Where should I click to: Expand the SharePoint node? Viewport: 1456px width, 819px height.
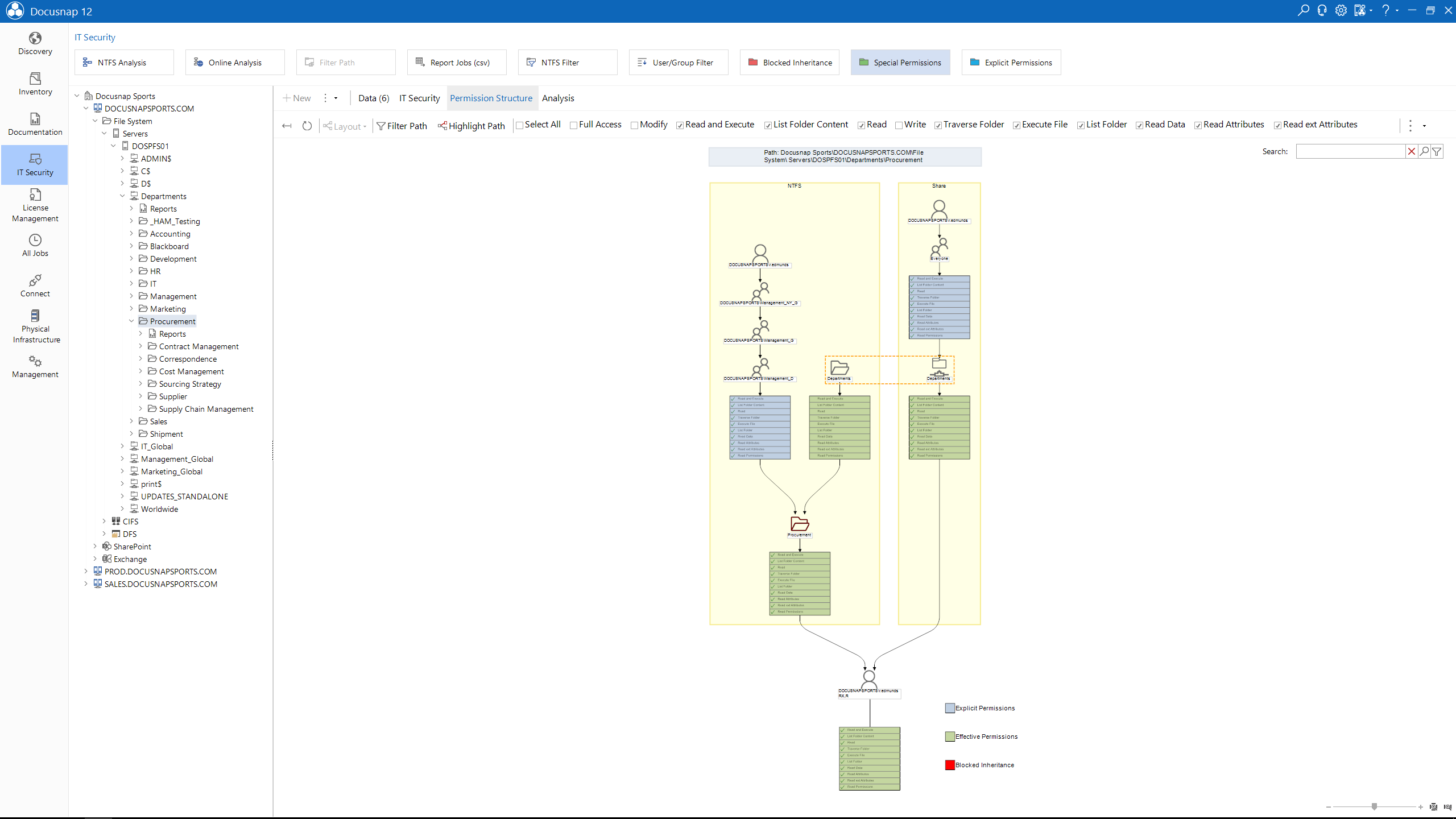(95, 546)
